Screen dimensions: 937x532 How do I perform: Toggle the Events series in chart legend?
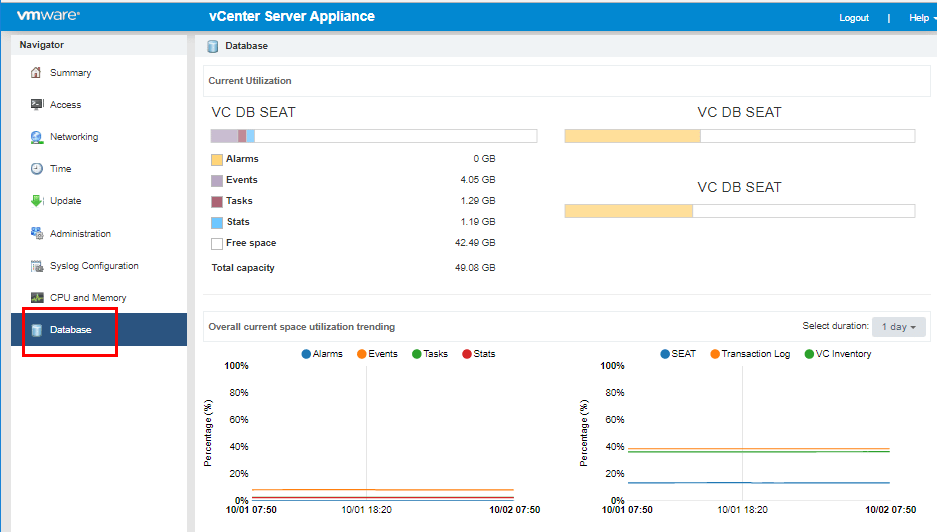377,354
